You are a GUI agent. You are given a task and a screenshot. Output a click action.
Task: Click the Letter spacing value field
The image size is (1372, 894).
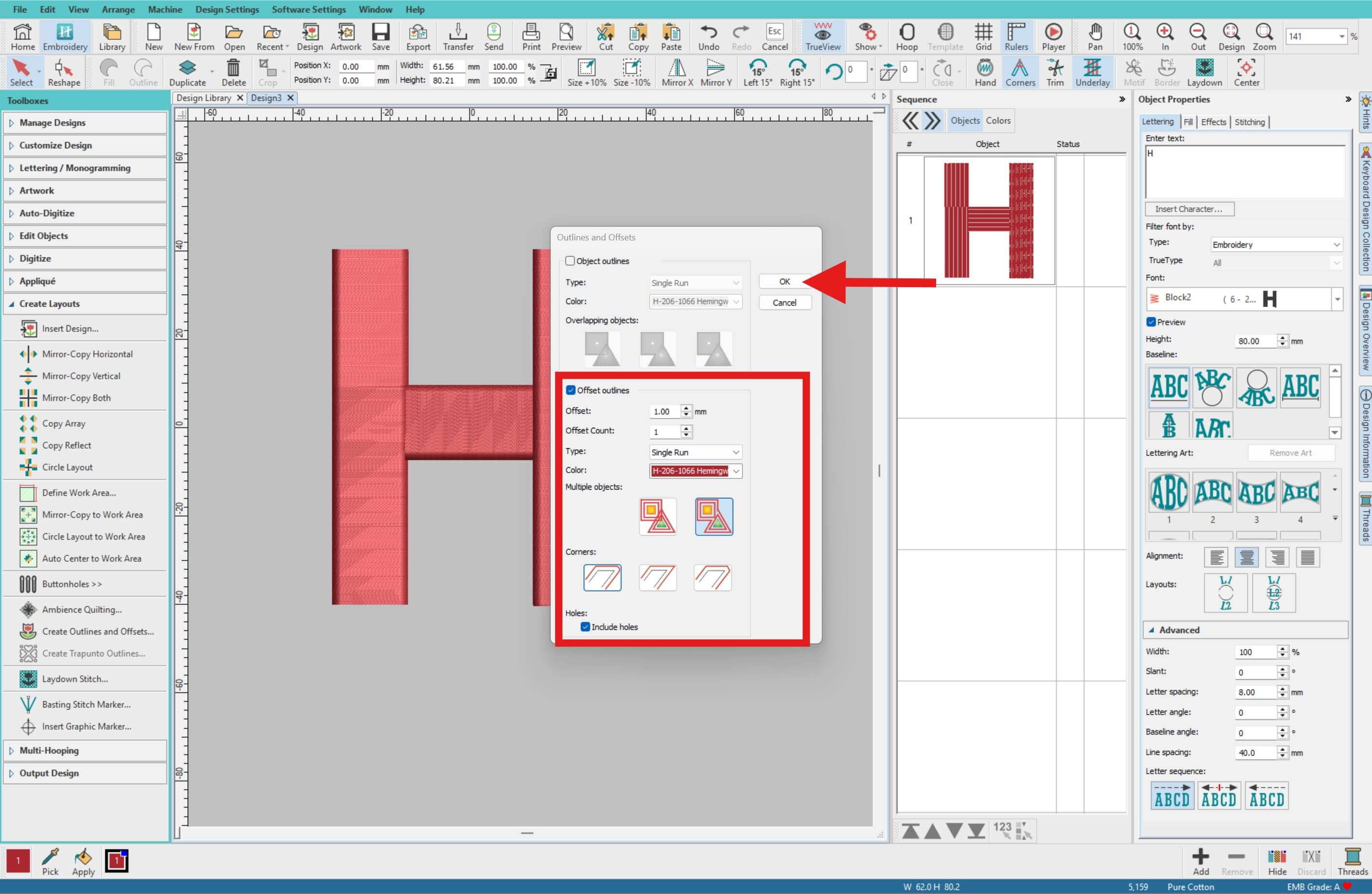point(1256,692)
